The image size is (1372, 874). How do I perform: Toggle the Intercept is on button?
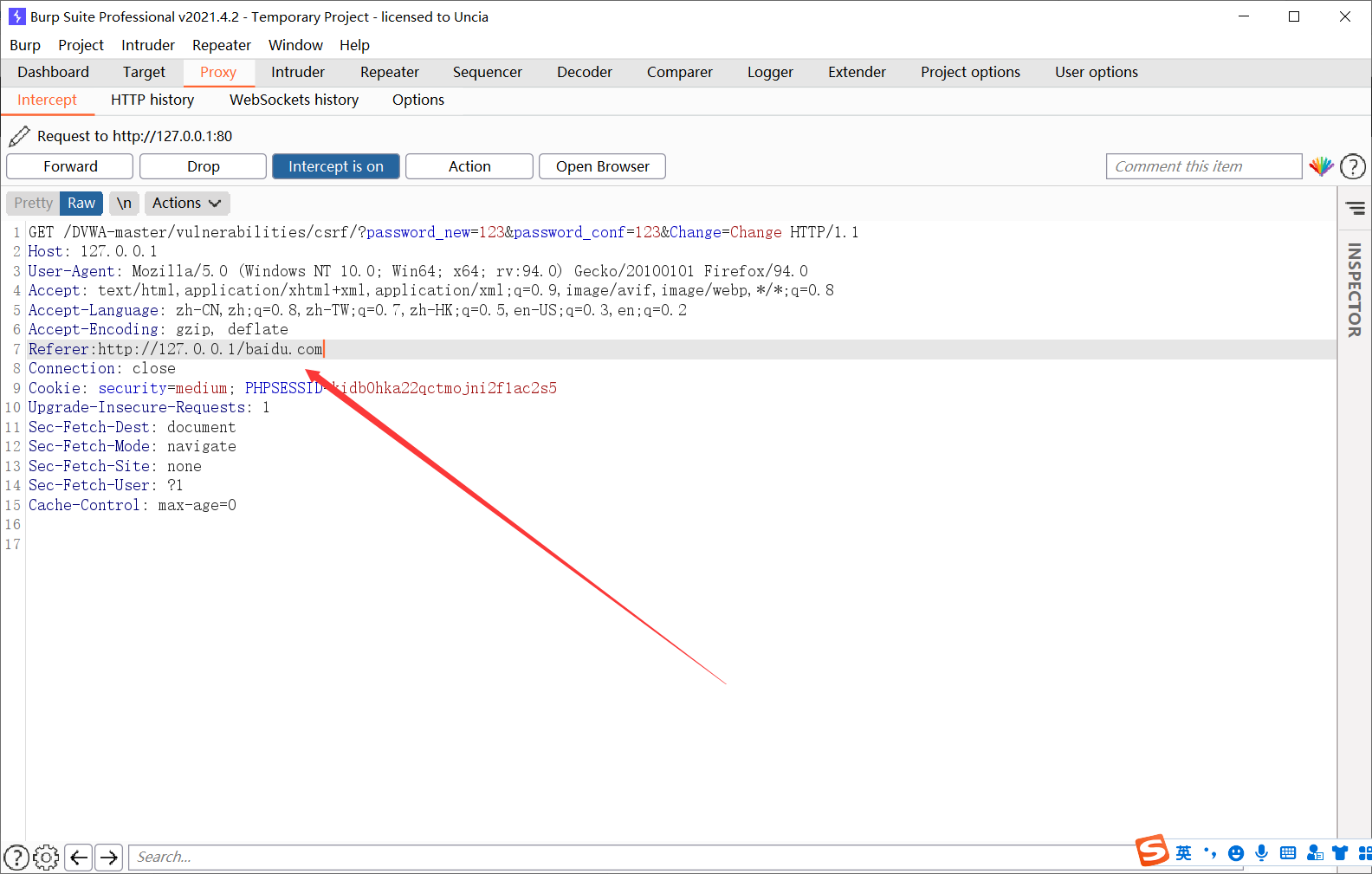coord(336,166)
